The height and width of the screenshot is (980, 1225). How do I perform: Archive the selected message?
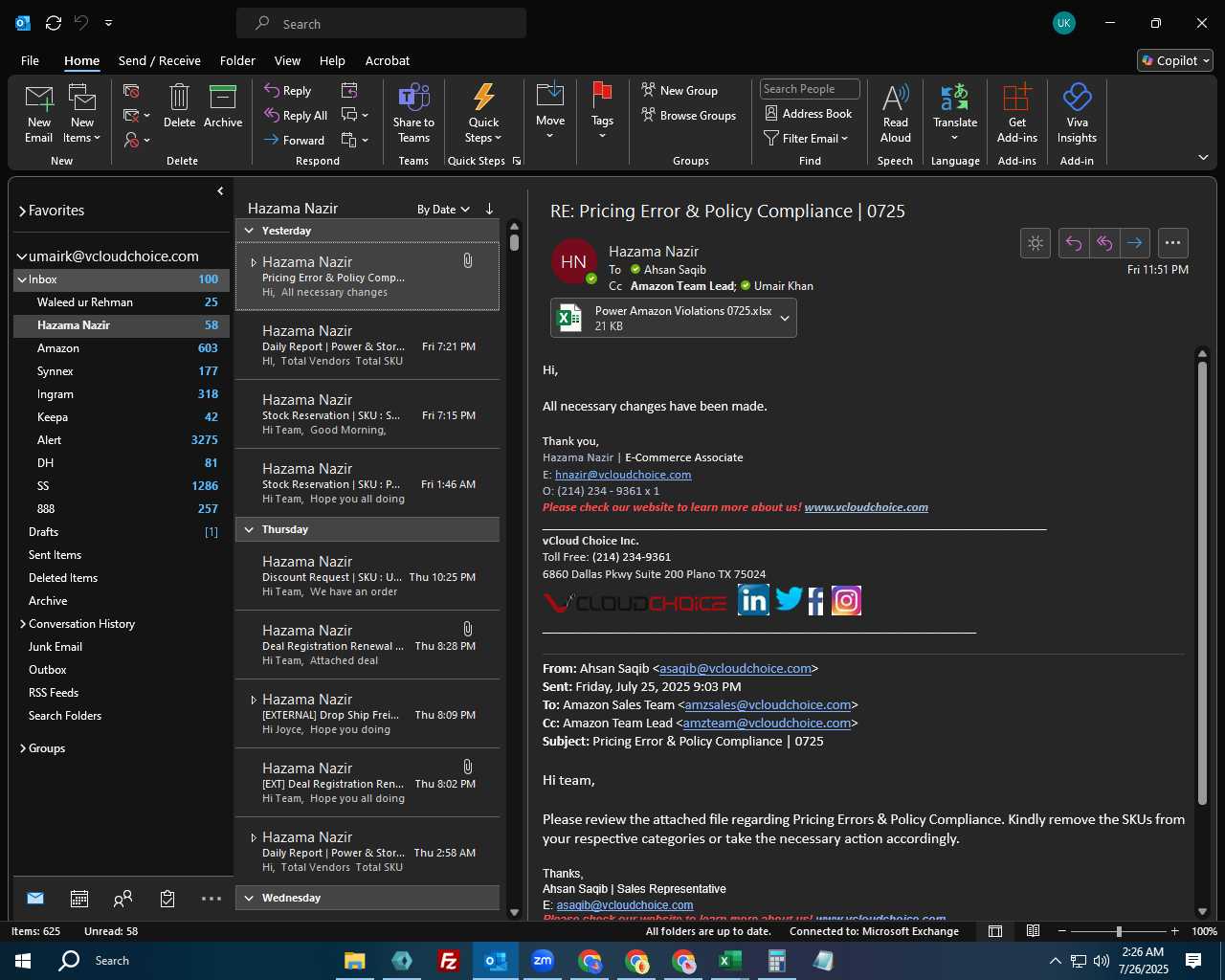click(x=223, y=106)
